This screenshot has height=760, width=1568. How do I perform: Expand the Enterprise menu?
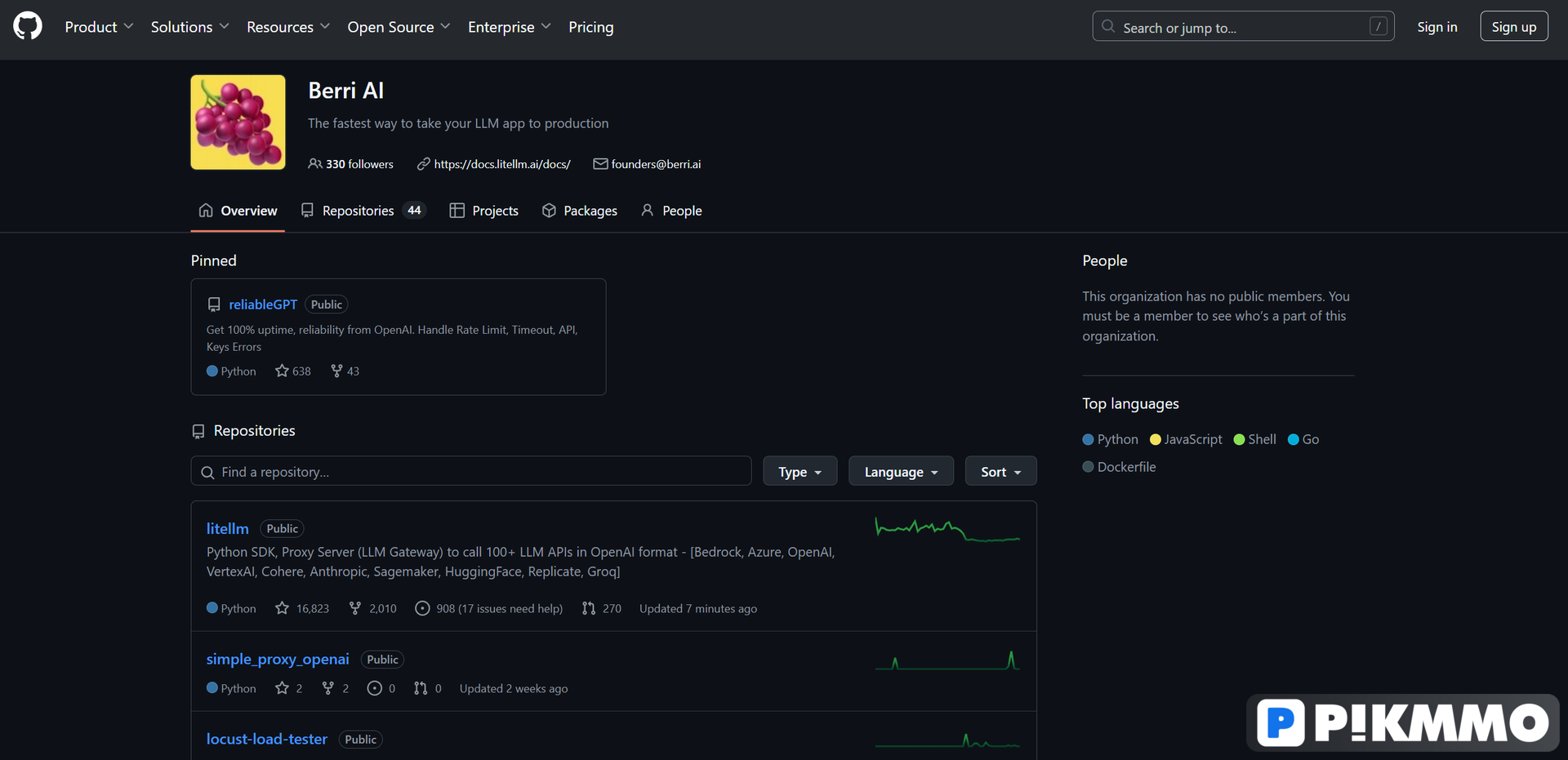509,27
